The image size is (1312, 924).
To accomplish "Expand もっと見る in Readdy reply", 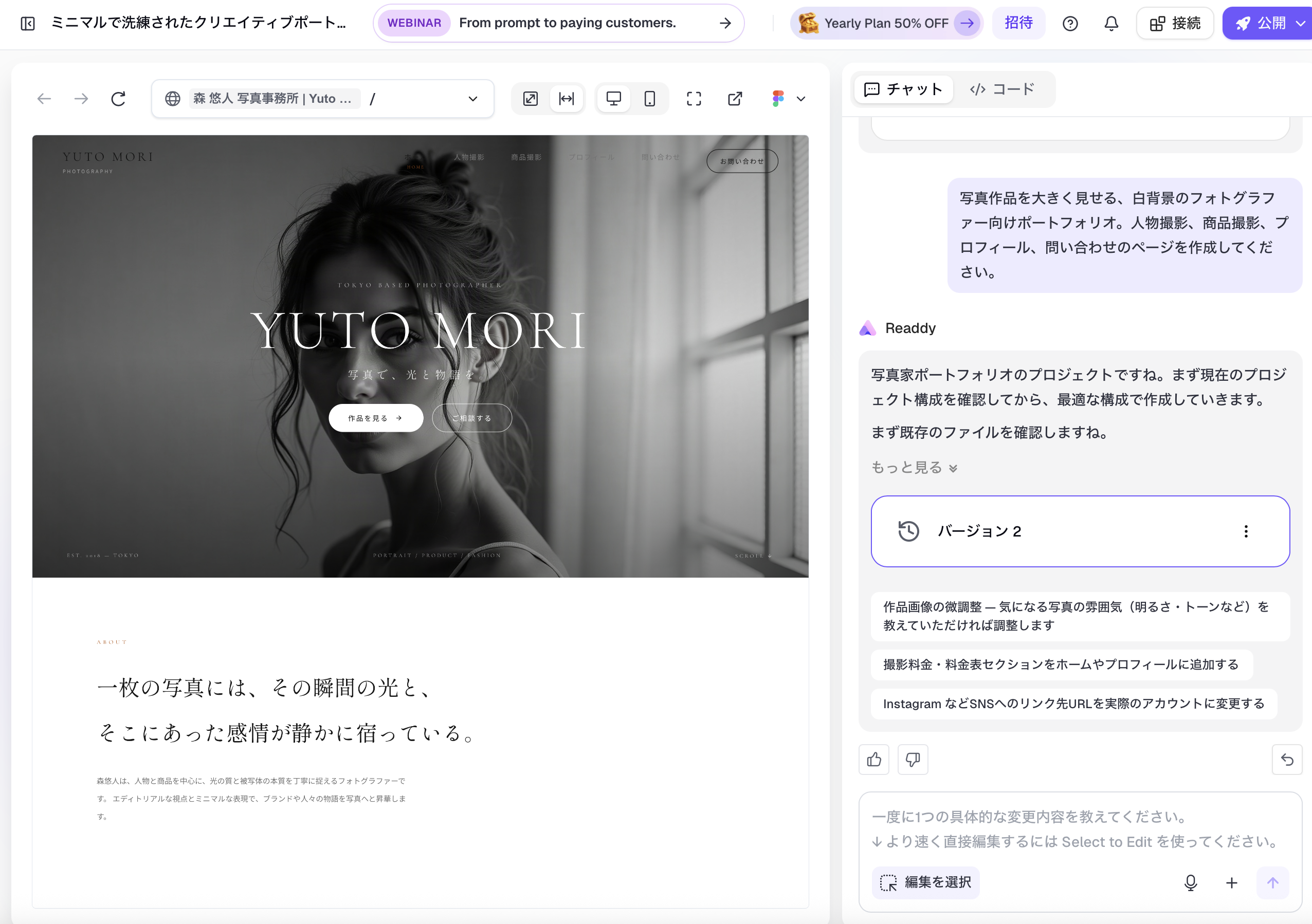I will (914, 467).
